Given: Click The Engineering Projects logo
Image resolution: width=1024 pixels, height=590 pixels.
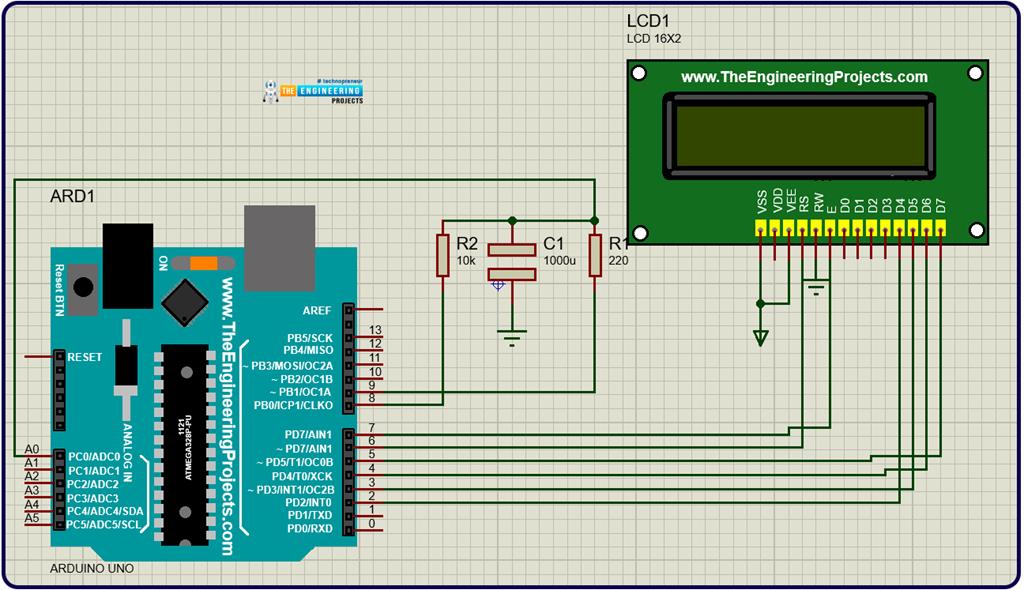Looking at the screenshot, I should pos(312,92).
